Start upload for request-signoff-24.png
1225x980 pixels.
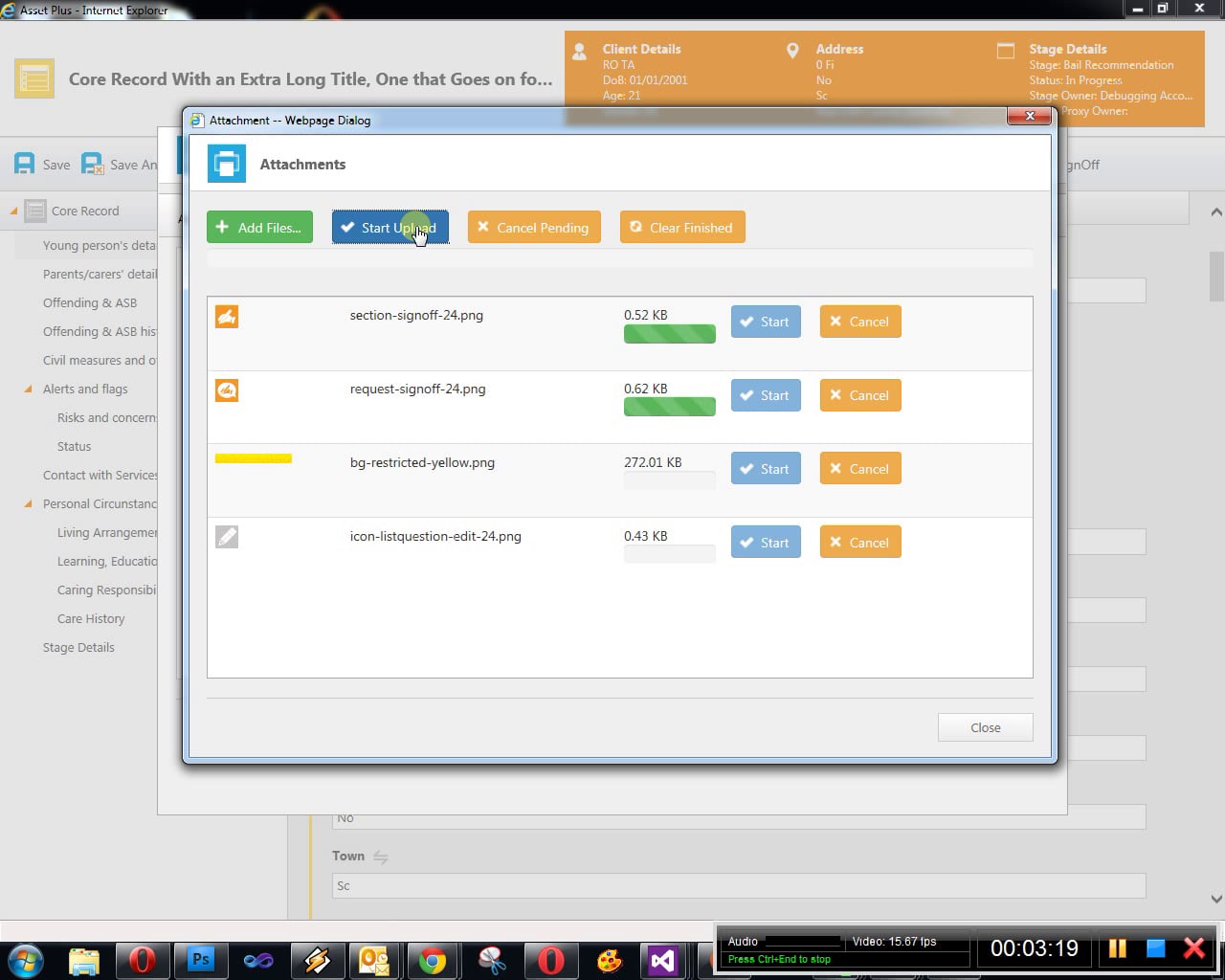point(766,395)
